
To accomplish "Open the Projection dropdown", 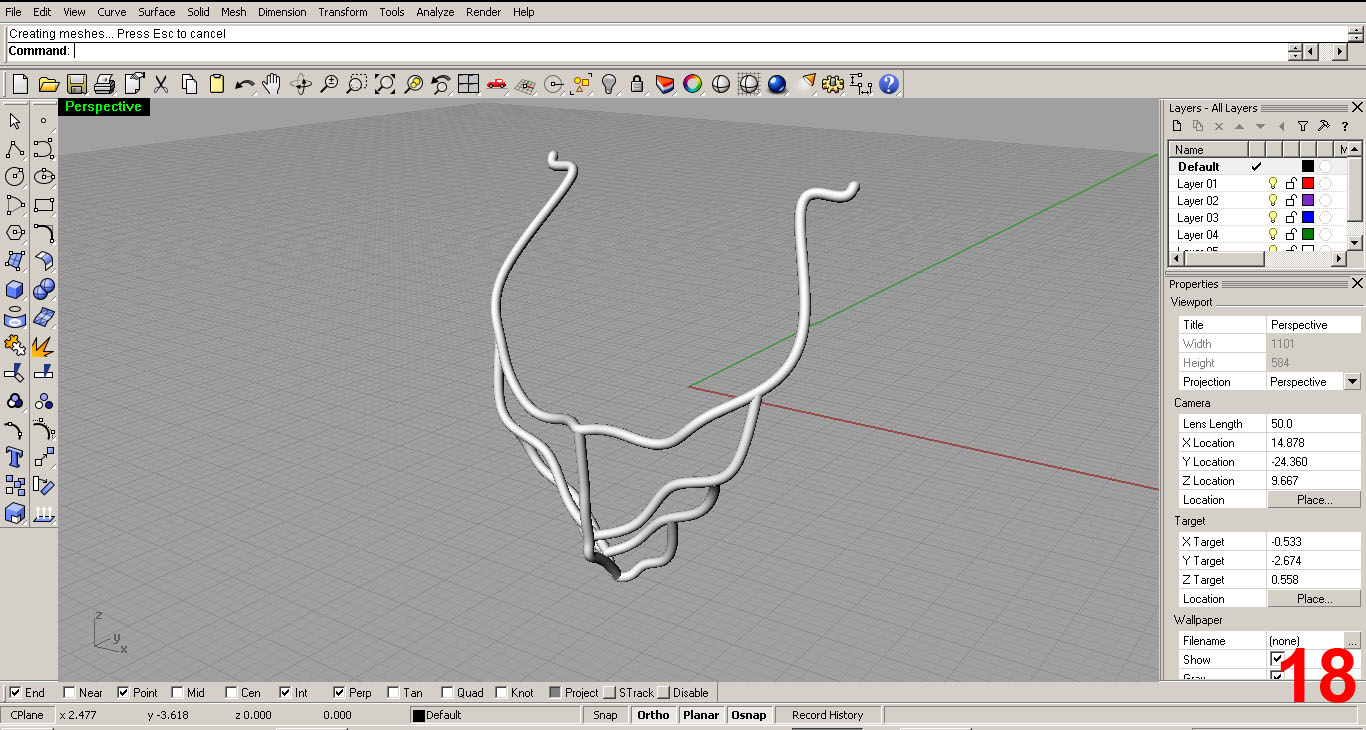I will click(1352, 382).
